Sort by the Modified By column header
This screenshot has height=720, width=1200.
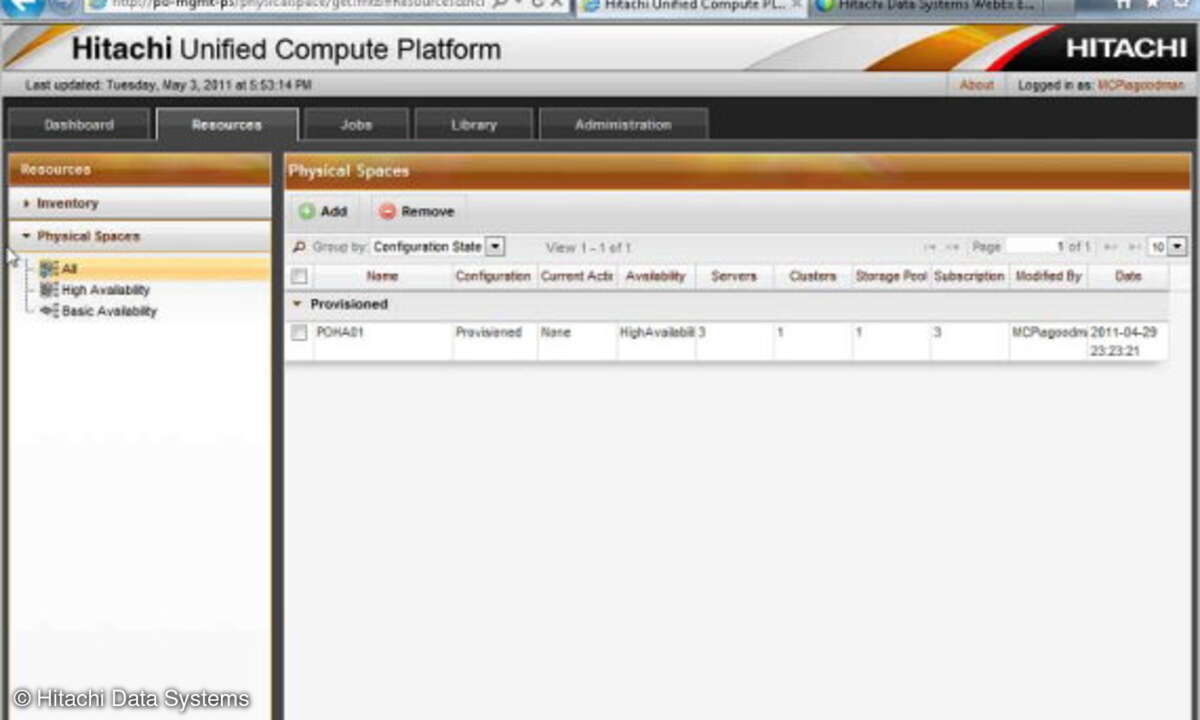[x=1048, y=276]
